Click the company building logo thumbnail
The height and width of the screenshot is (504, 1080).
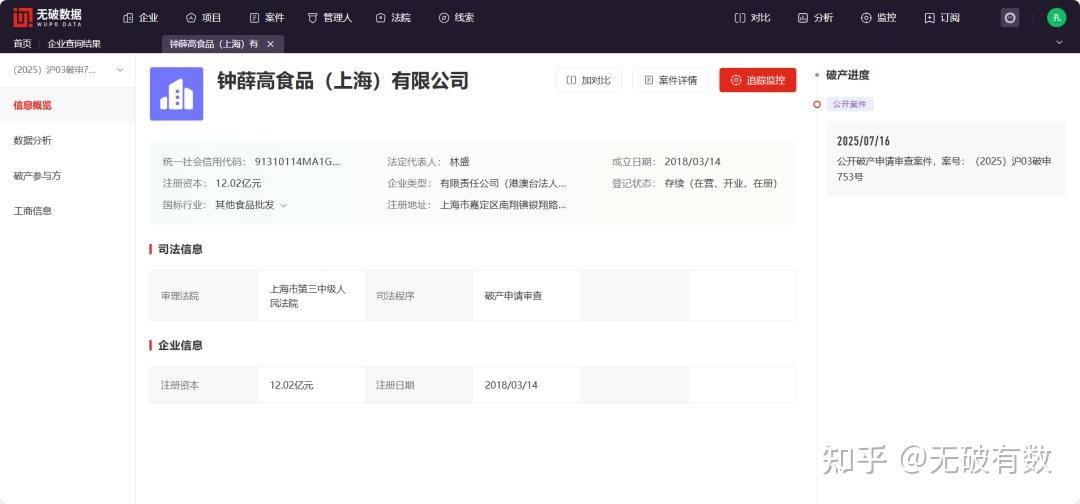[176, 94]
